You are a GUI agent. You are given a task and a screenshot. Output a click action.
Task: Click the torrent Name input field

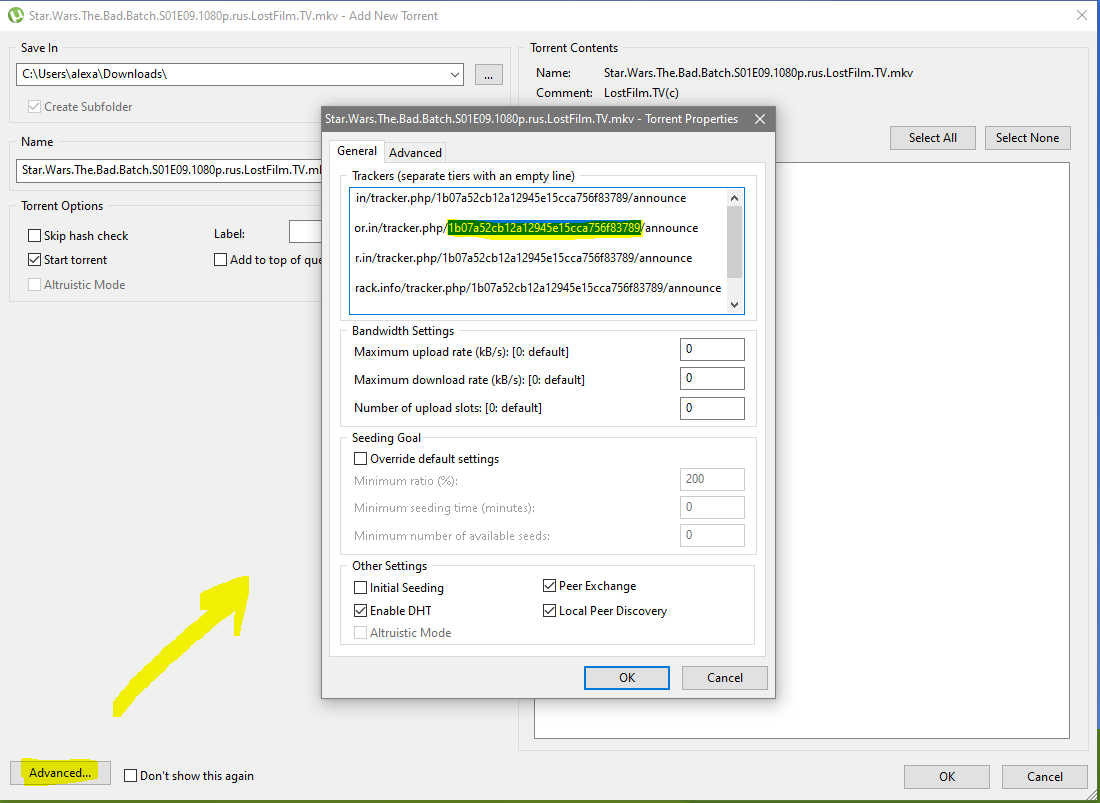point(170,170)
